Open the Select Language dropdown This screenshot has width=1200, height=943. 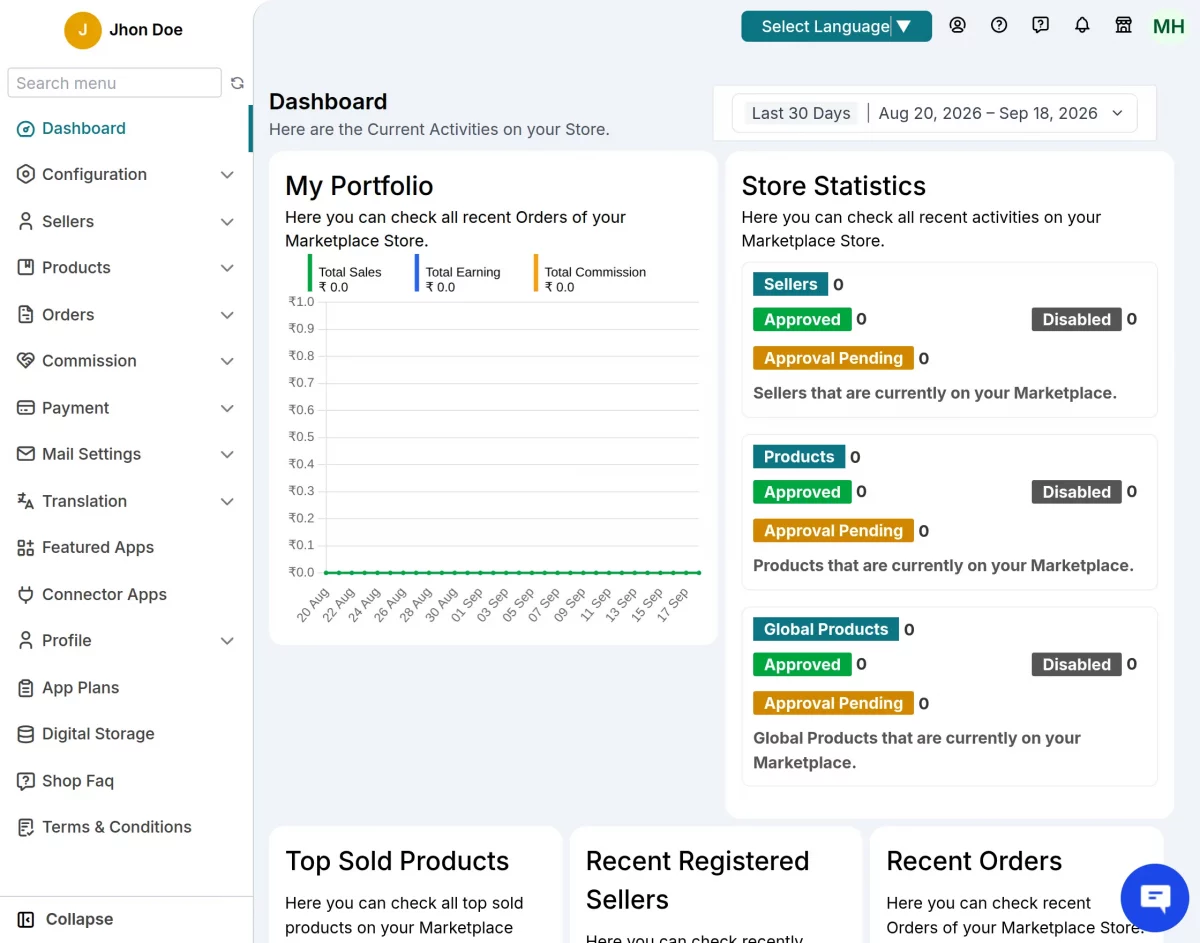[x=836, y=26]
